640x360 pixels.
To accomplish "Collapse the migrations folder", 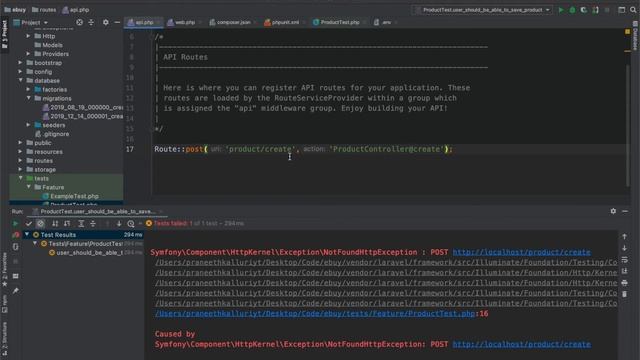I will 28,98.
